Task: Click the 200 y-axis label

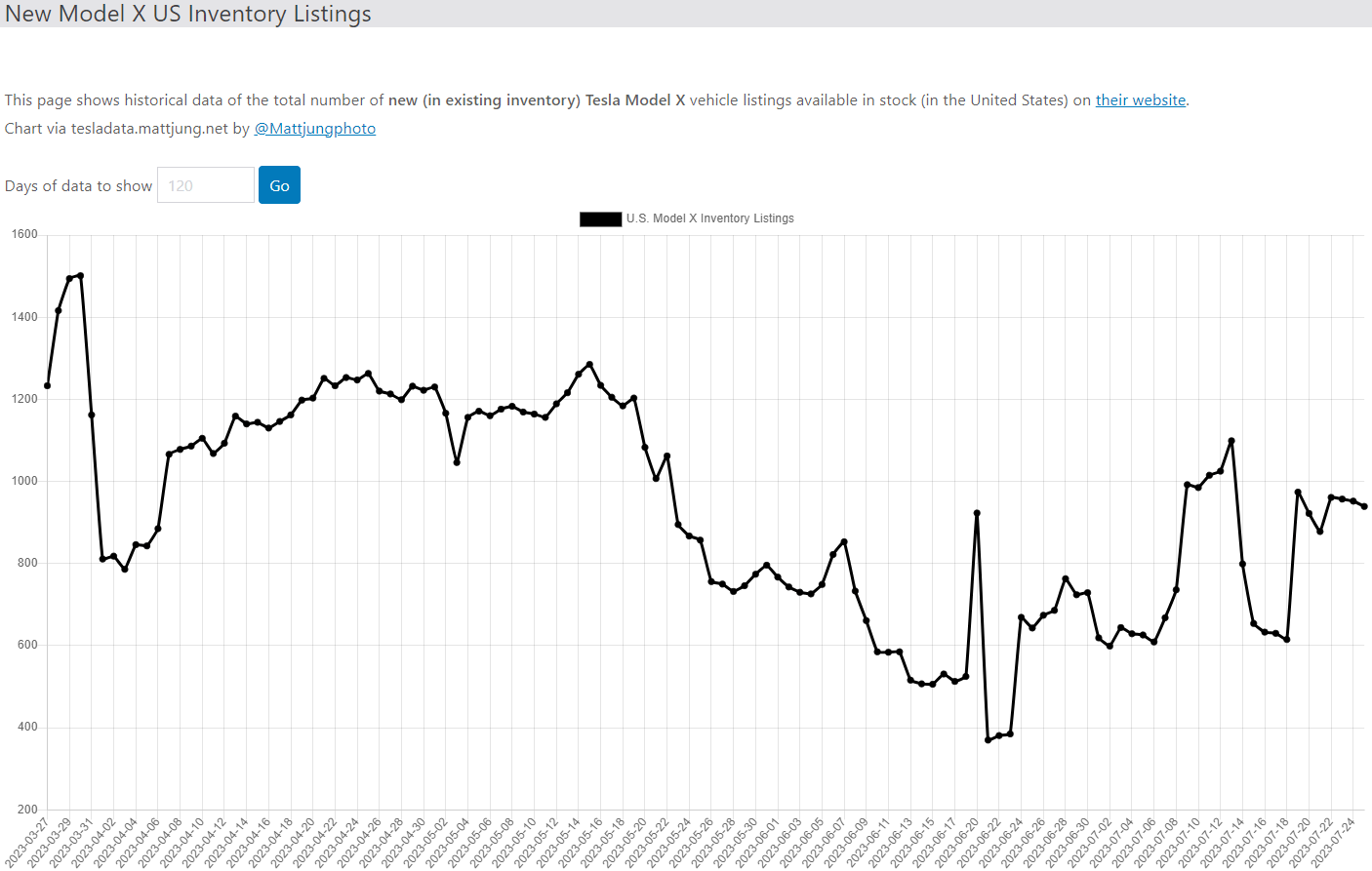Action: point(27,810)
